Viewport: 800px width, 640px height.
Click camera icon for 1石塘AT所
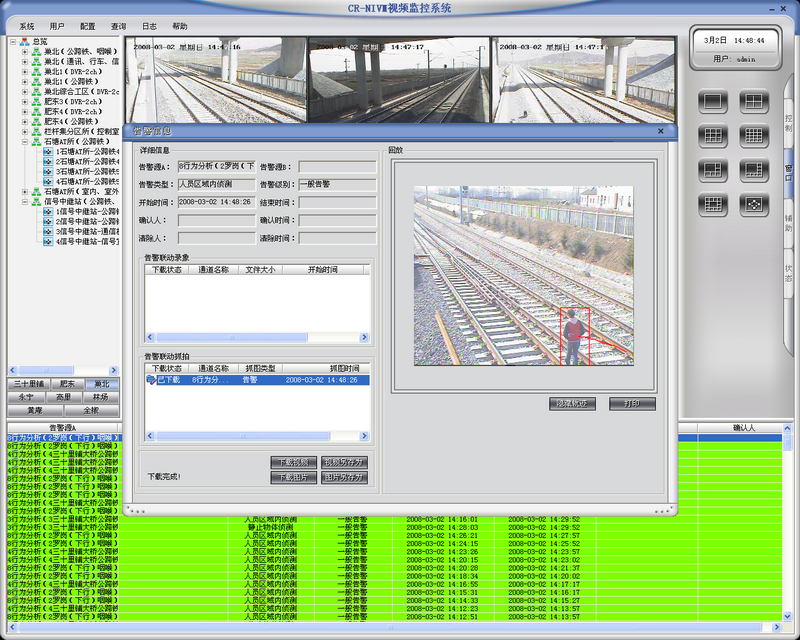[48, 152]
